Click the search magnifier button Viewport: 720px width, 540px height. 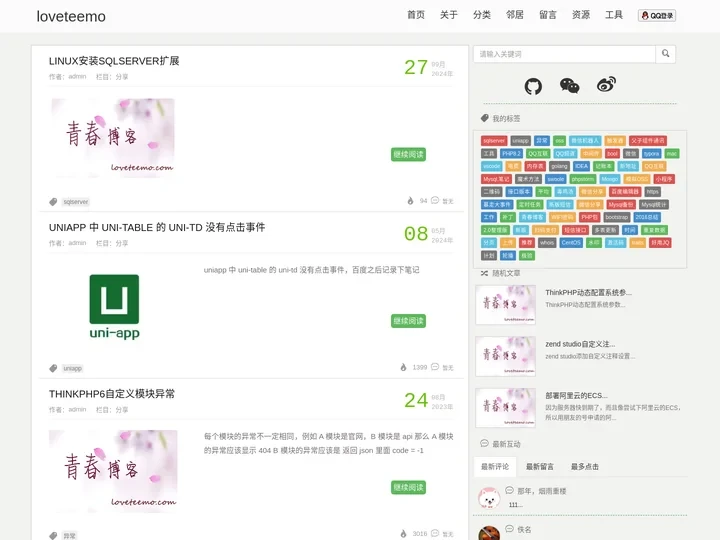click(665, 54)
